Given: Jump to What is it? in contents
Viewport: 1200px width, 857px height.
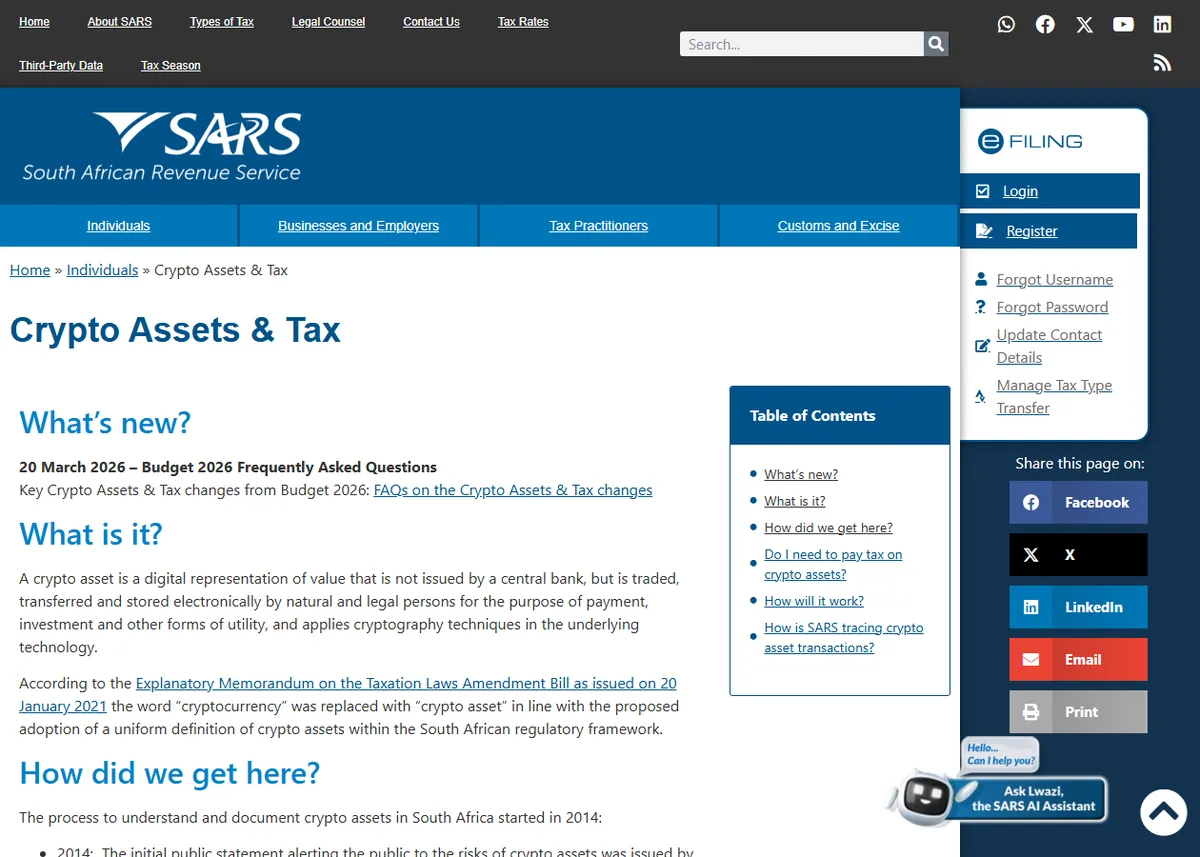Looking at the screenshot, I should coord(795,501).
